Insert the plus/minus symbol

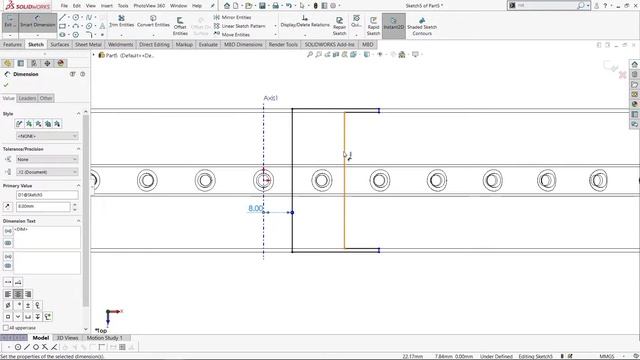click(x=28, y=305)
